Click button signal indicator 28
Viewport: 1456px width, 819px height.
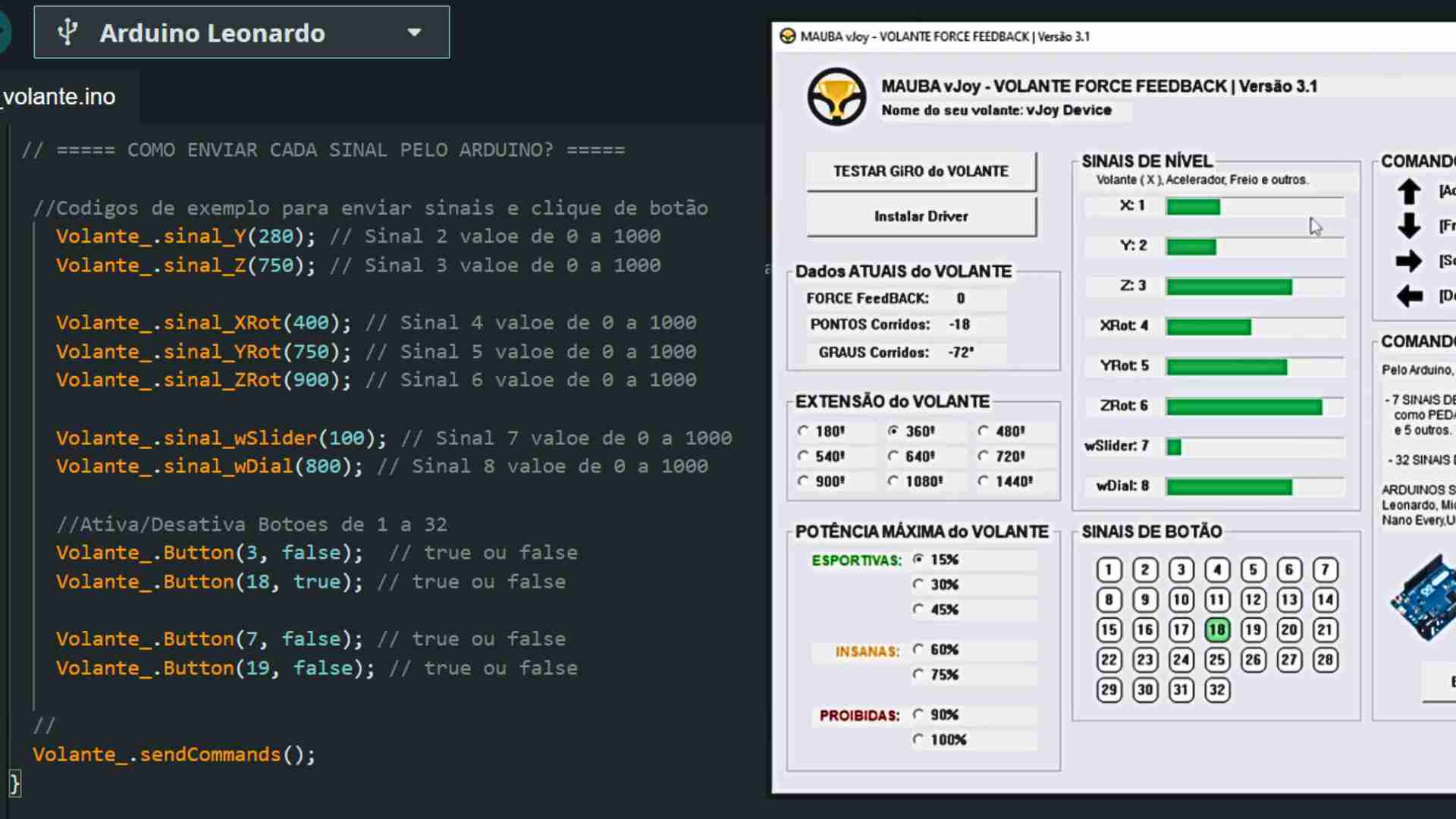[x=1325, y=661]
